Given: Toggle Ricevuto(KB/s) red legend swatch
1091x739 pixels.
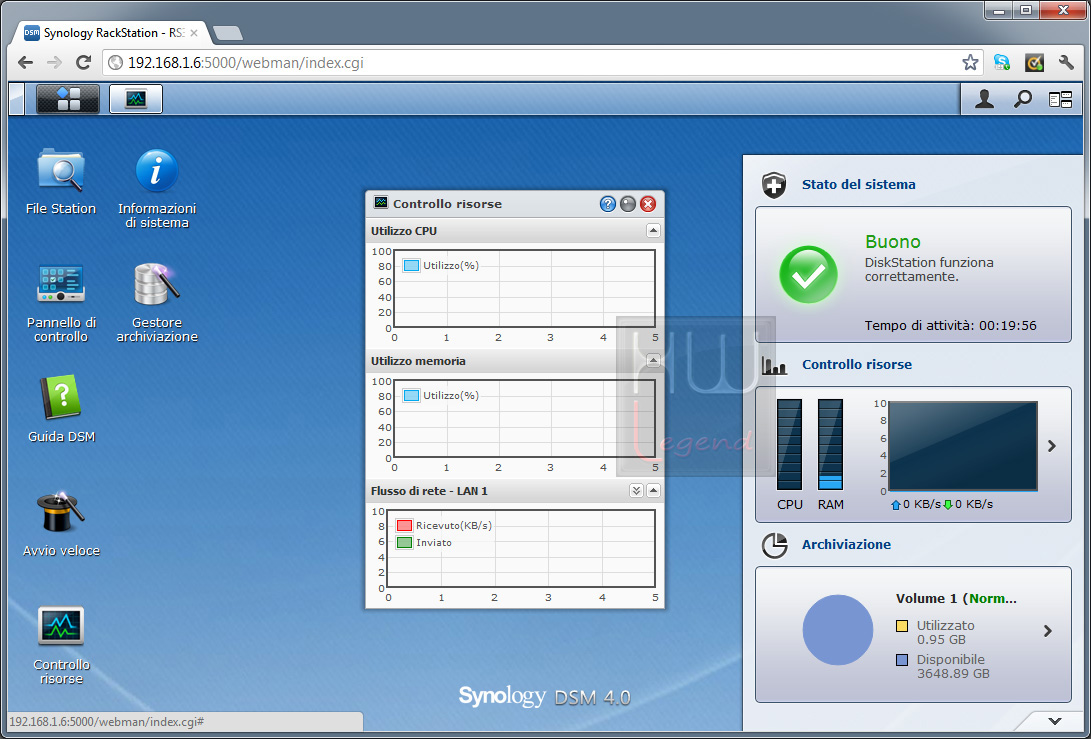Looking at the screenshot, I should 404,525.
